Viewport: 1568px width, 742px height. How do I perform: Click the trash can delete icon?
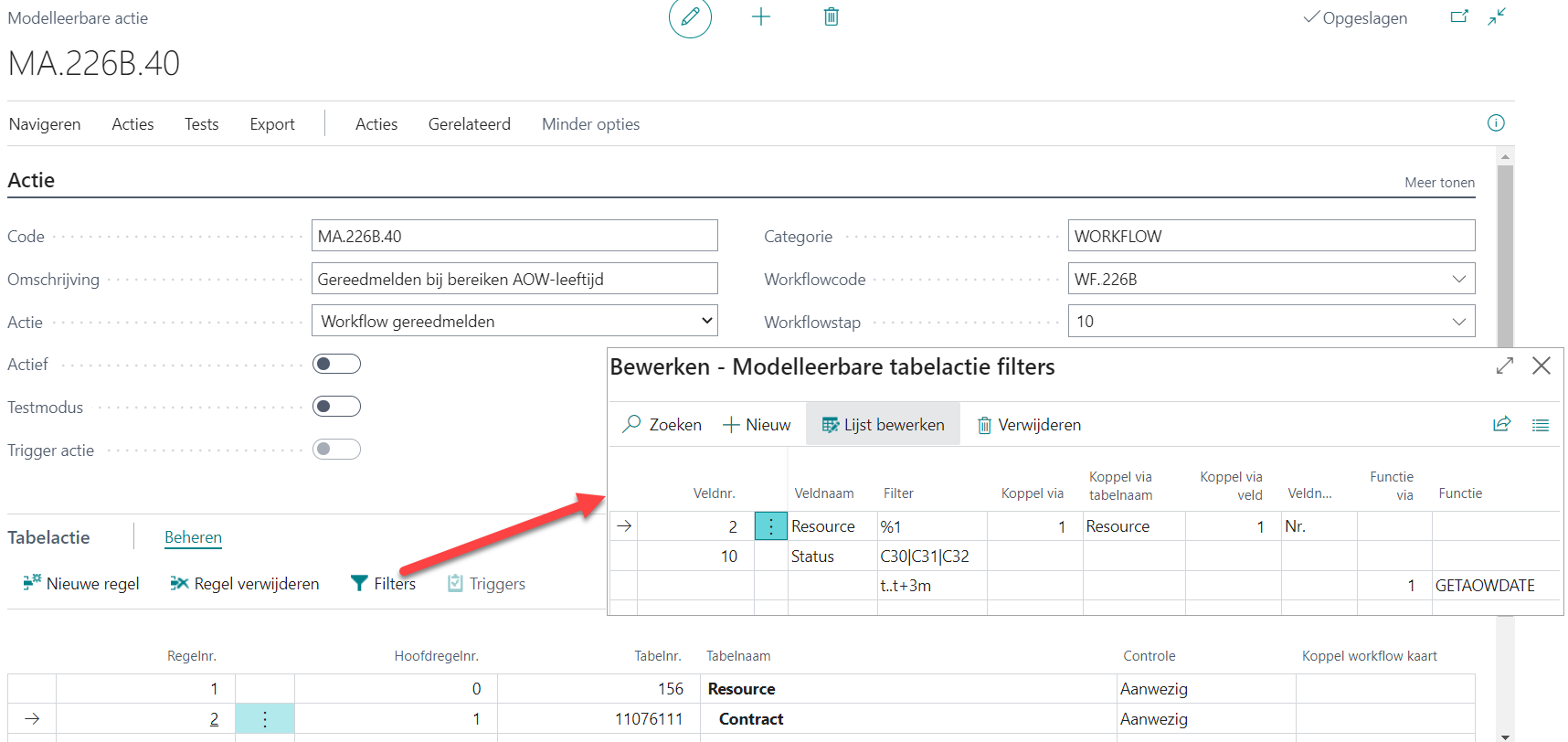pyautogui.click(x=831, y=17)
